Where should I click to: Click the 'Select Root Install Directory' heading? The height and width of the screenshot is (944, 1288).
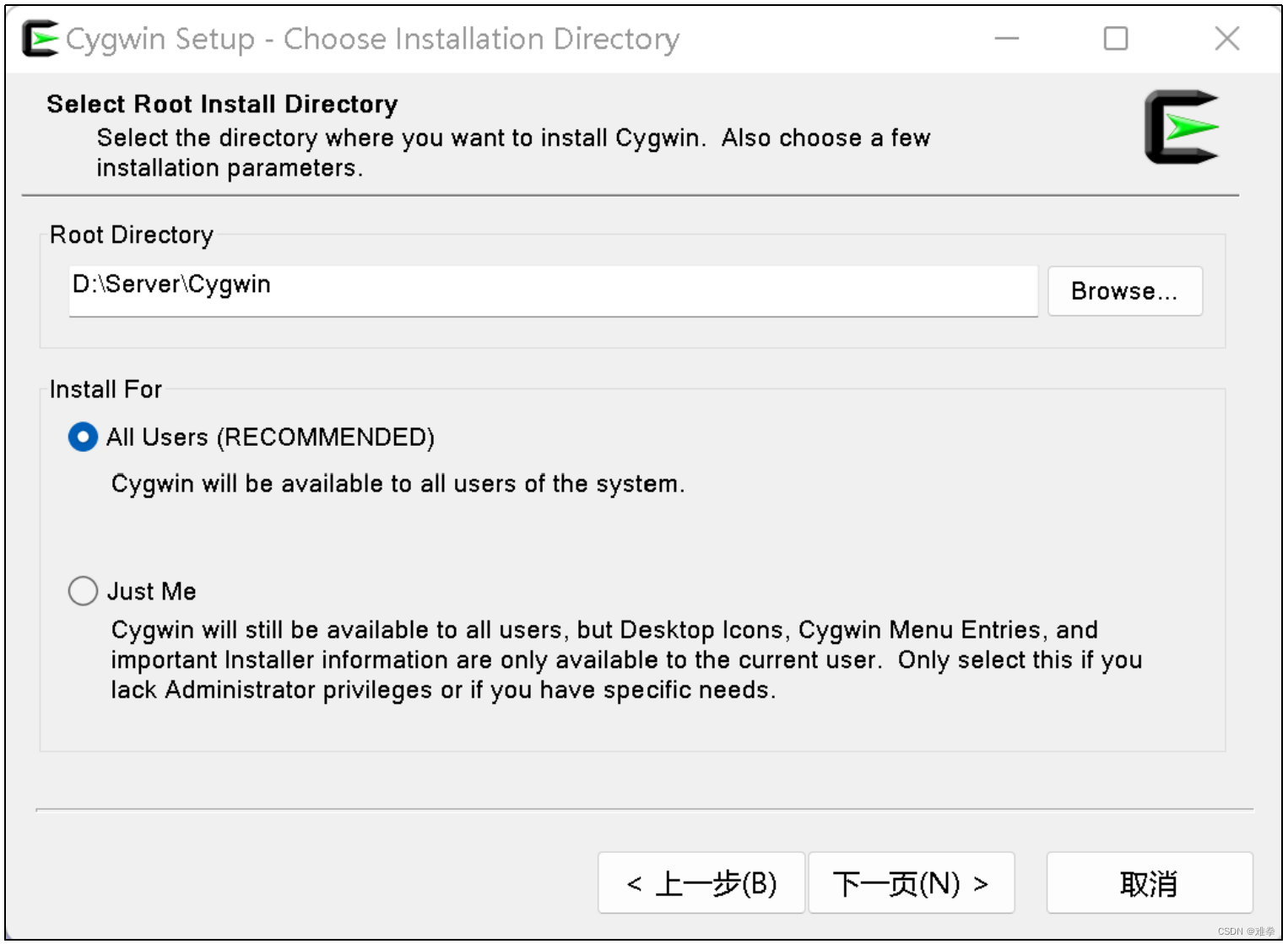pyautogui.click(x=222, y=104)
